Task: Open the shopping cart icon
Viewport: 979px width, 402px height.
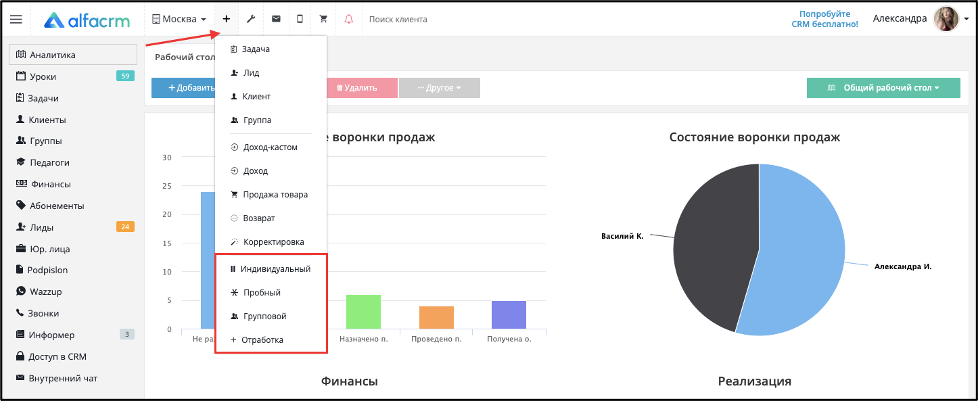Action: (x=323, y=19)
